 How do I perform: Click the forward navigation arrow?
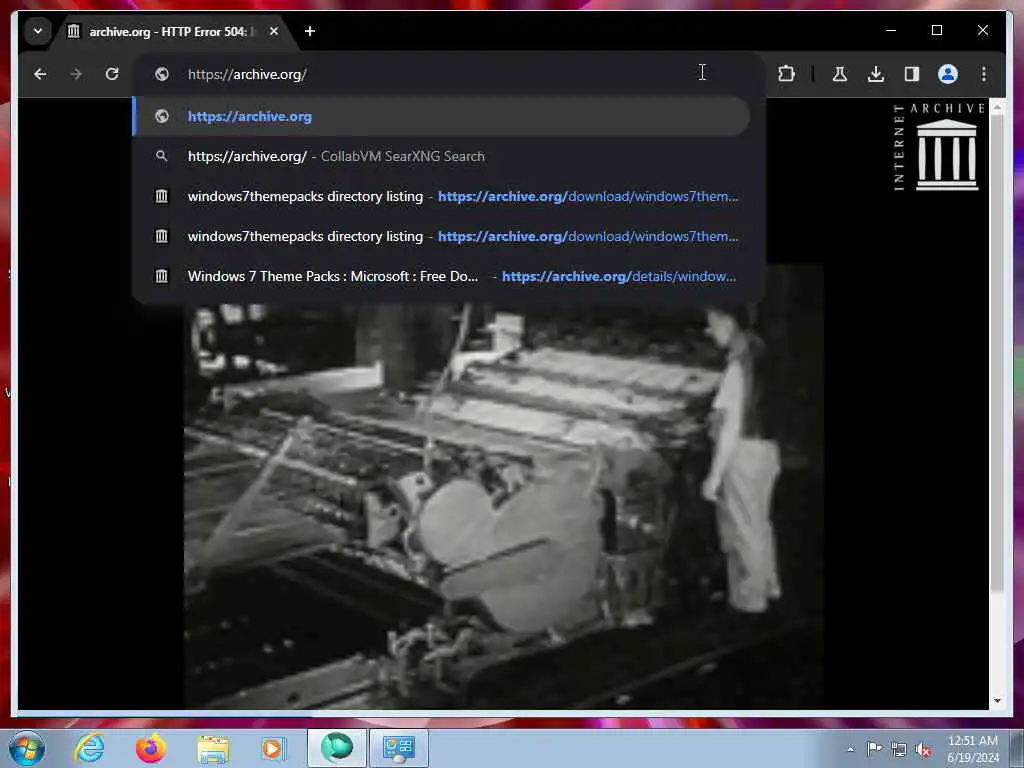76,74
